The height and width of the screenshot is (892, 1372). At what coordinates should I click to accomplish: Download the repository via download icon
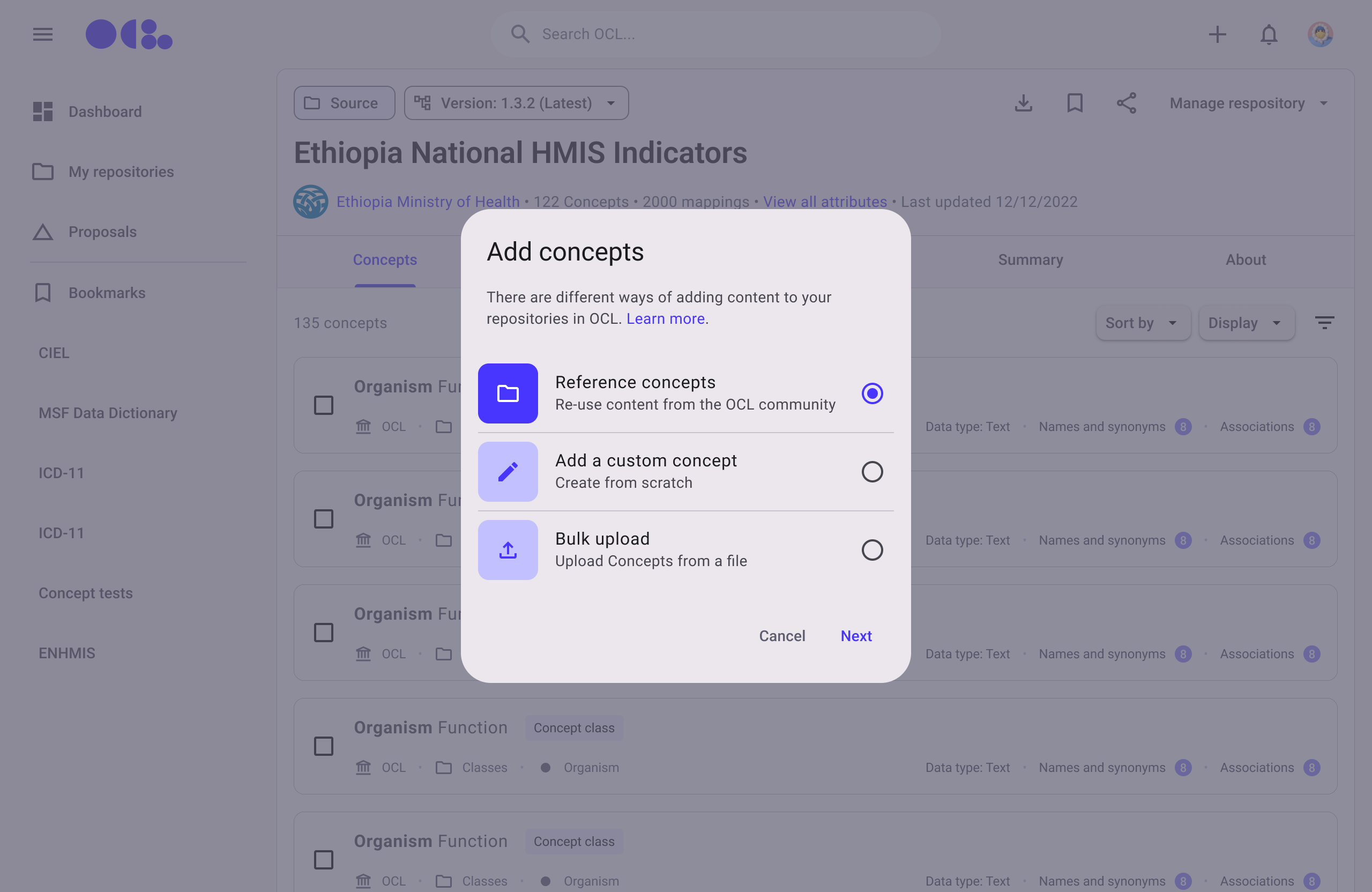click(x=1023, y=103)
